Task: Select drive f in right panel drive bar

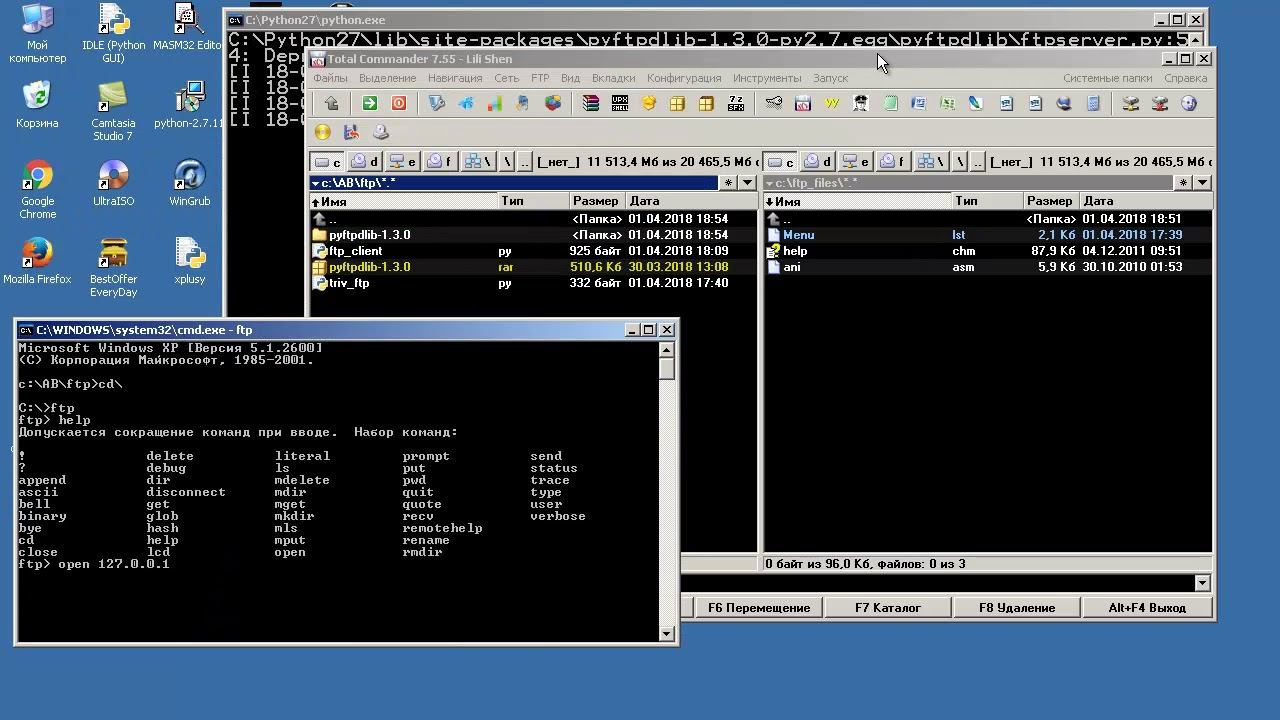Action: click(x=893, y=161)
